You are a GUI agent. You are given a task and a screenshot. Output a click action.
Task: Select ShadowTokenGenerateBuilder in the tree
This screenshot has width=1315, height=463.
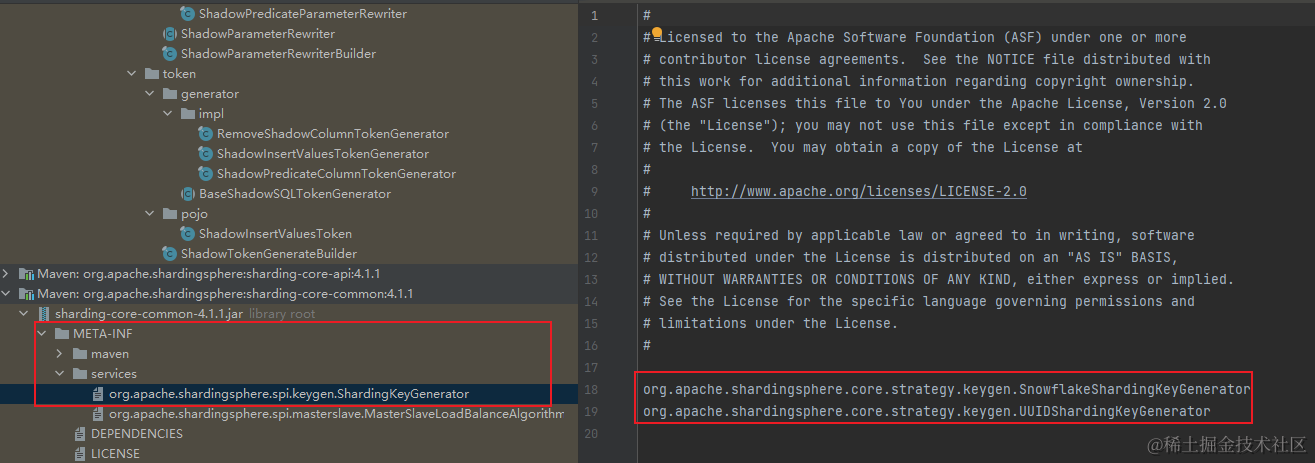269,253
